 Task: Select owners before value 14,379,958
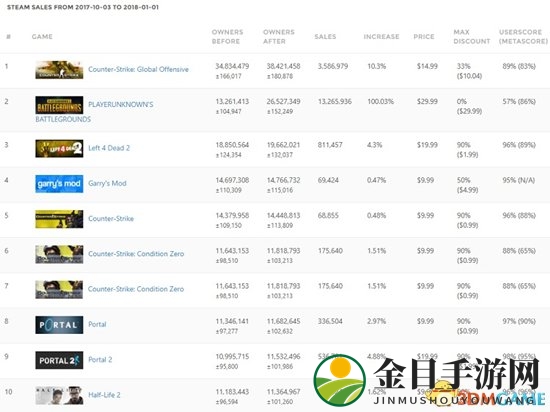232,215
